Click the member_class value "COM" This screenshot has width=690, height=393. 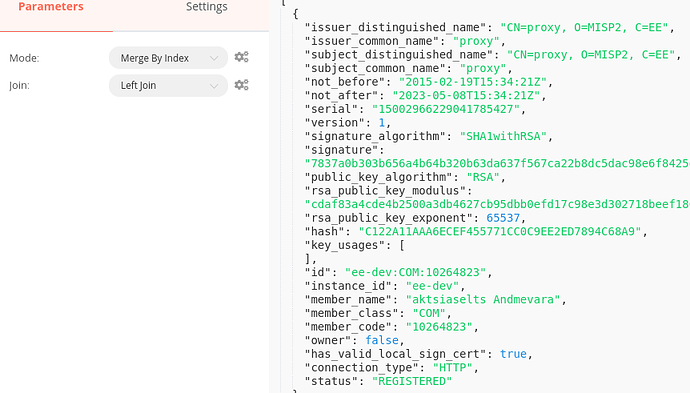[429, 314]
